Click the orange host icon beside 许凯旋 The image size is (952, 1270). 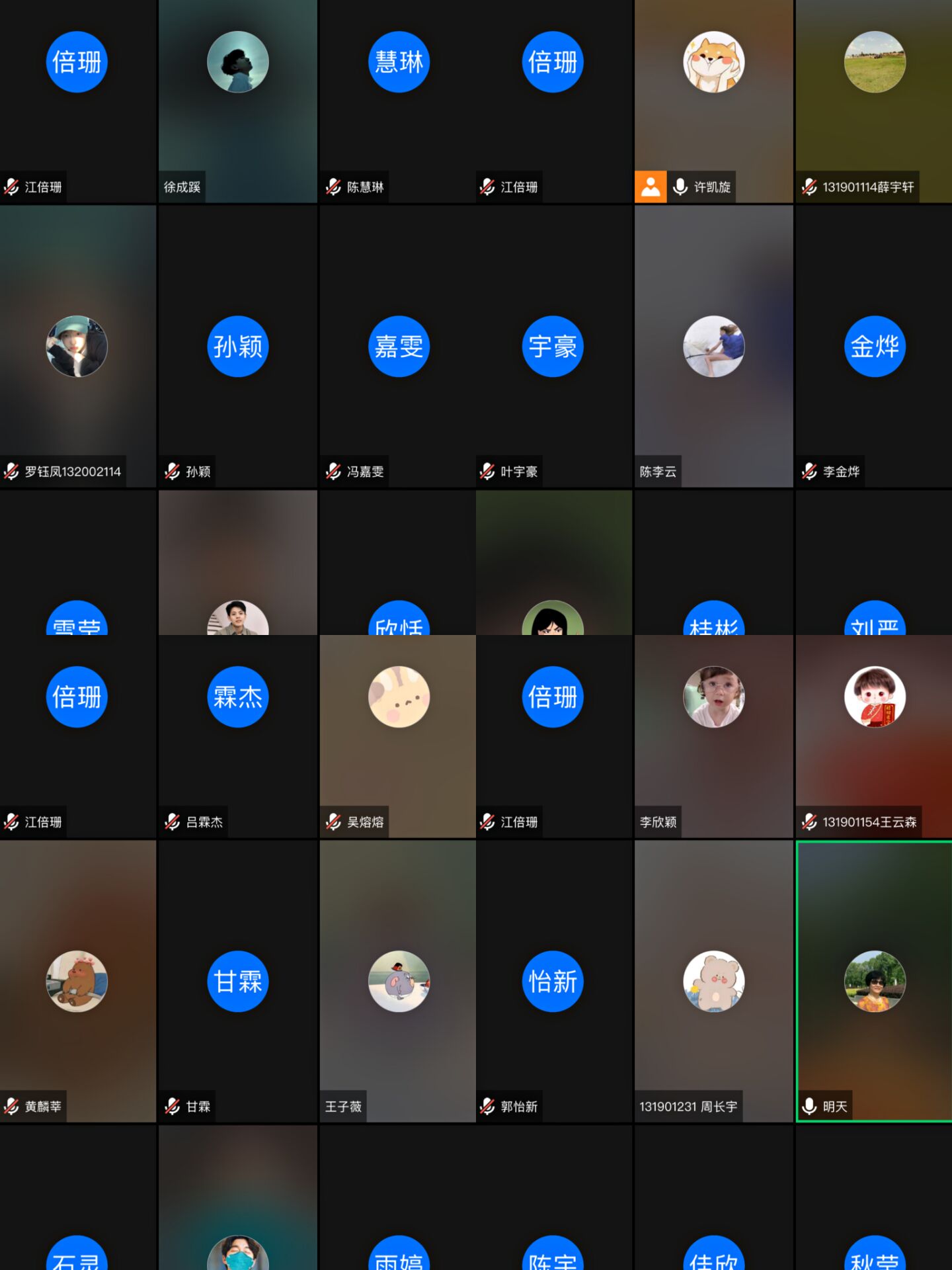[x=651, y=187]
